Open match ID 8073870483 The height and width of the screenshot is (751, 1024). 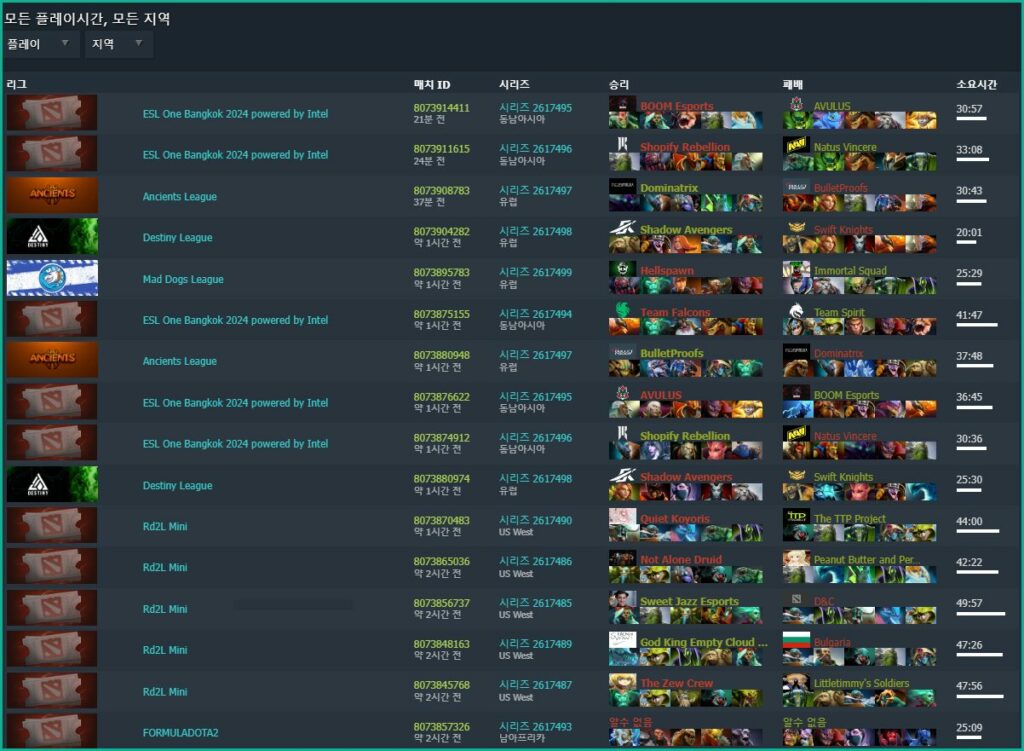pos(441,520)
